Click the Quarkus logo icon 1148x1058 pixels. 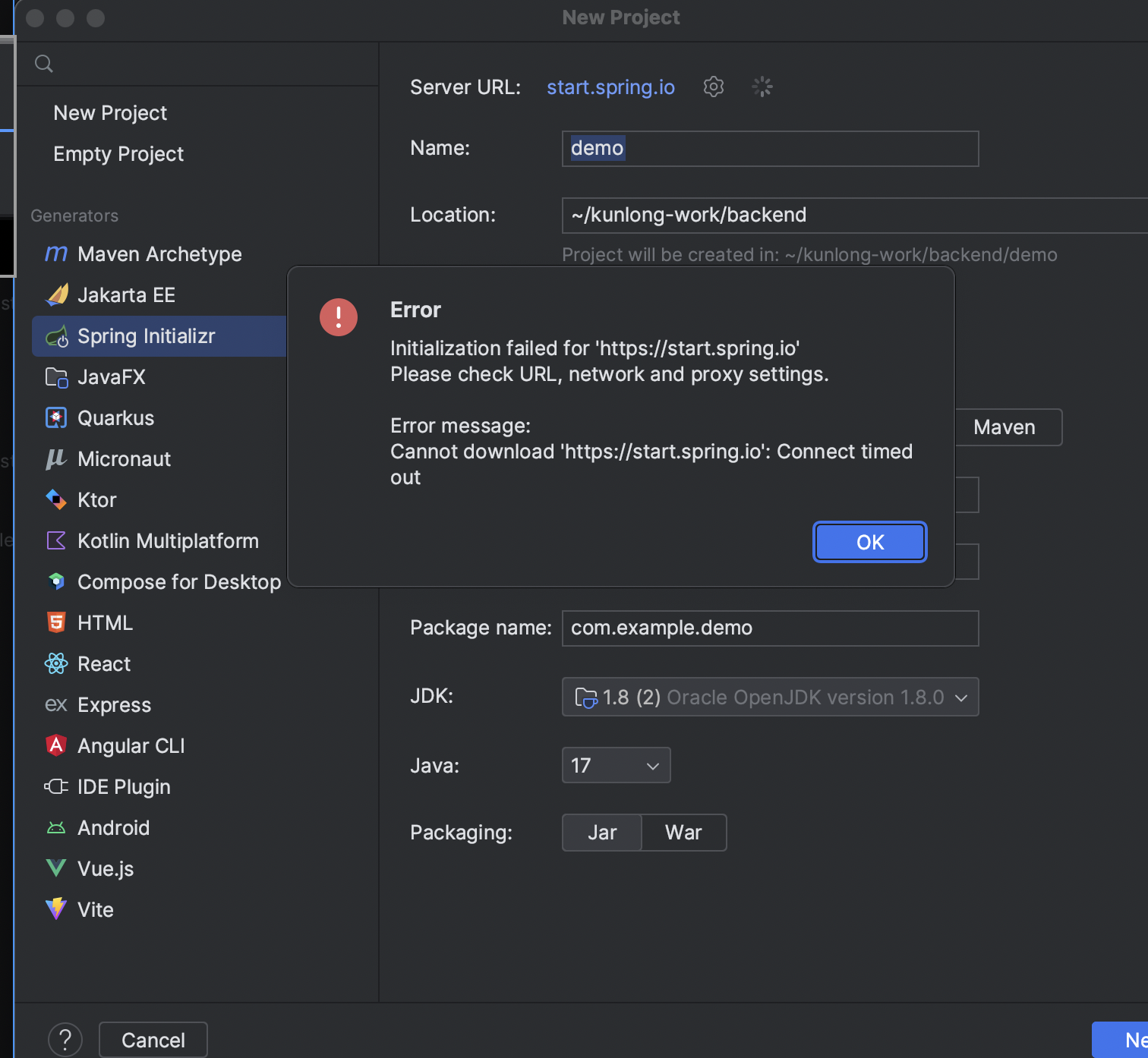(56, 417)
